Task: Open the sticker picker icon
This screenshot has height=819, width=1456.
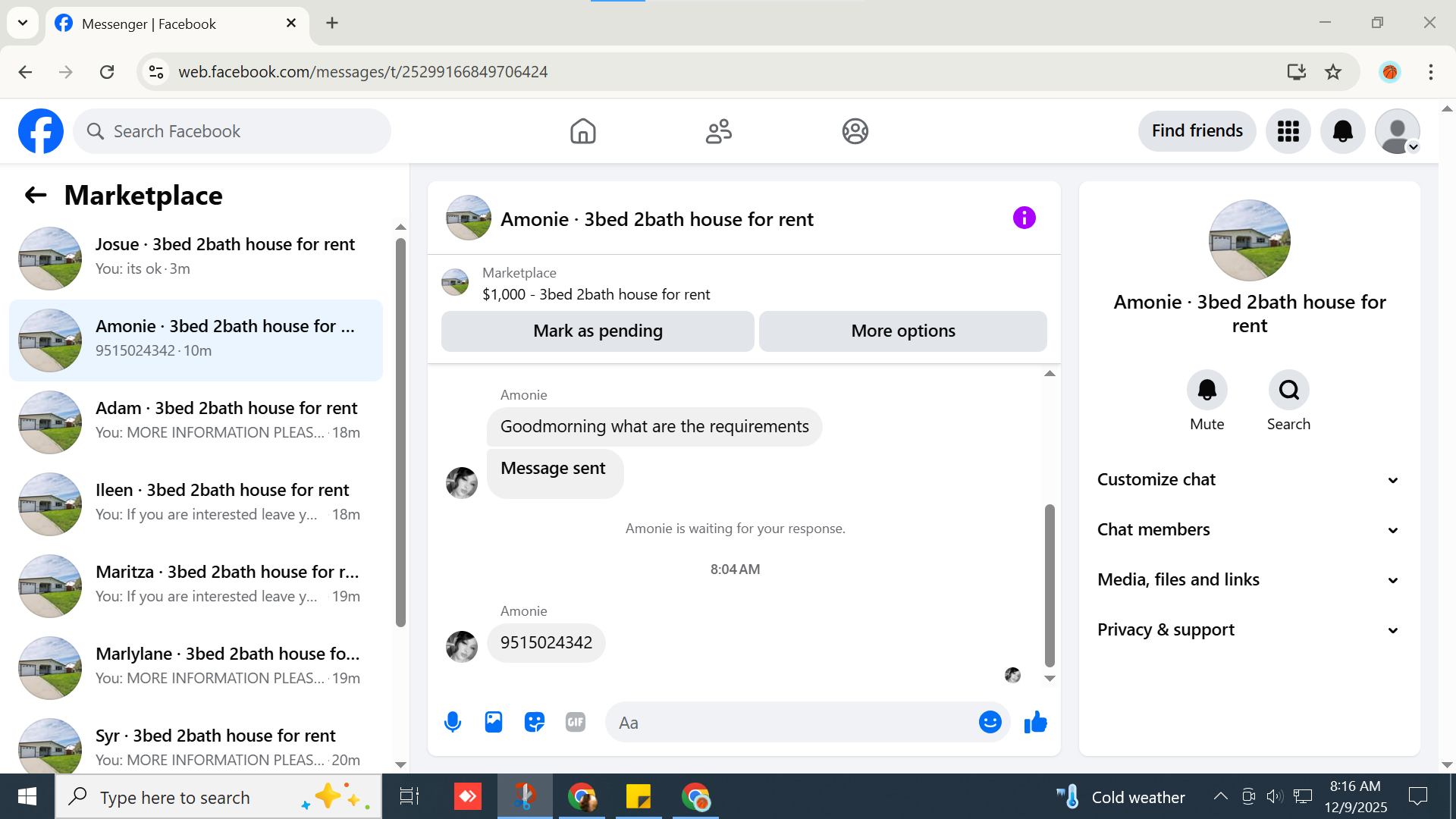Action: [535, 722]
